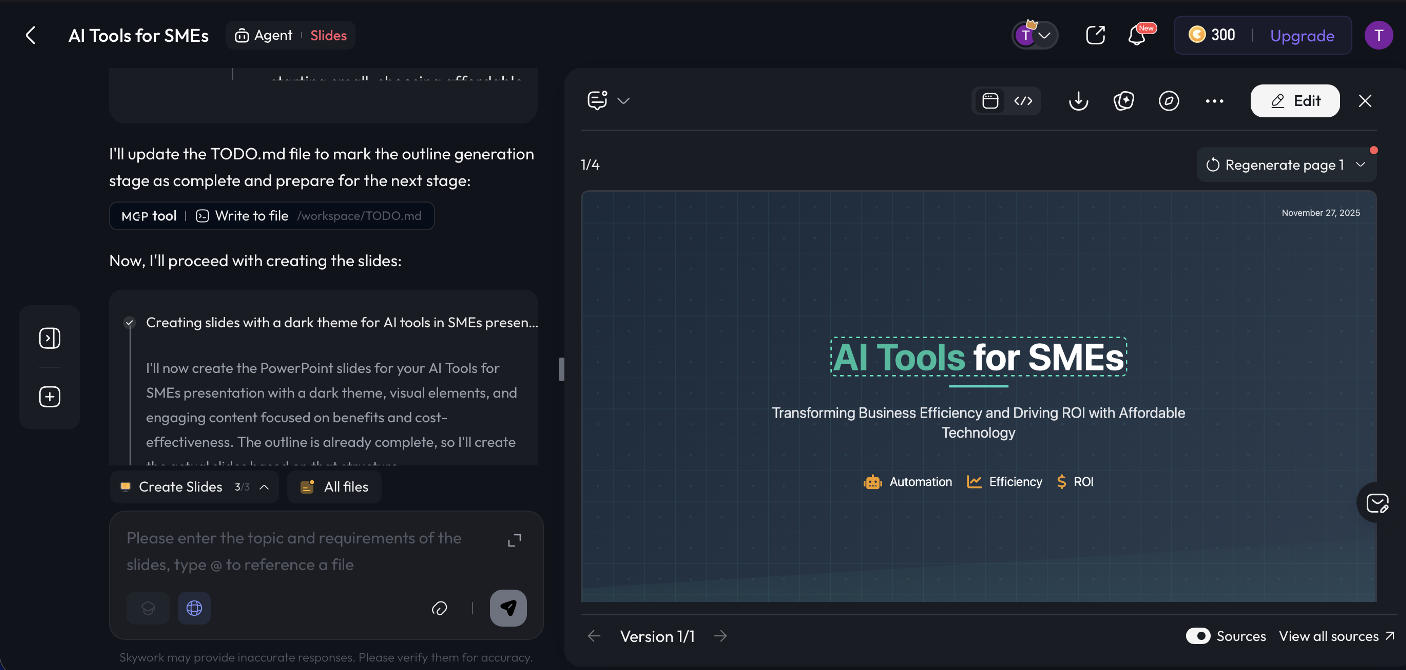The width and height of the screenshot is (1406, 670).
Task: Click the download icon to export slides
Action: pos(1078,100)
